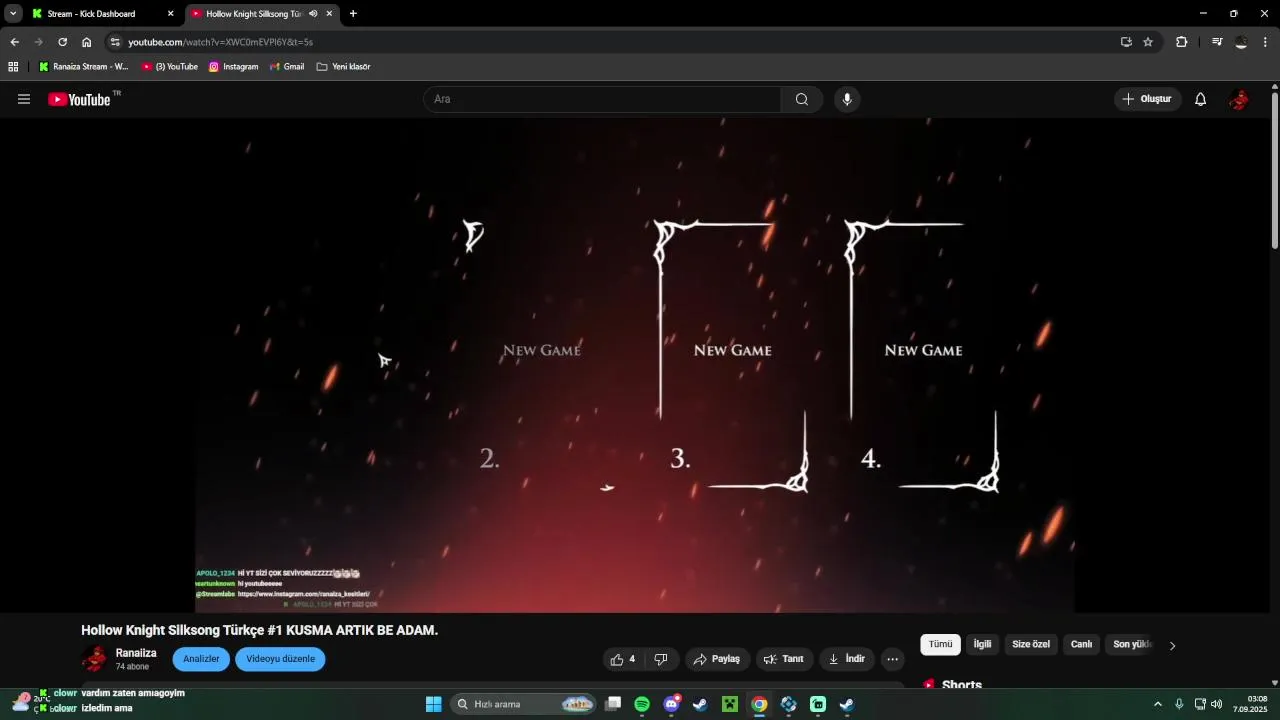Open tab search dropdown arrow

pos(13,14)
